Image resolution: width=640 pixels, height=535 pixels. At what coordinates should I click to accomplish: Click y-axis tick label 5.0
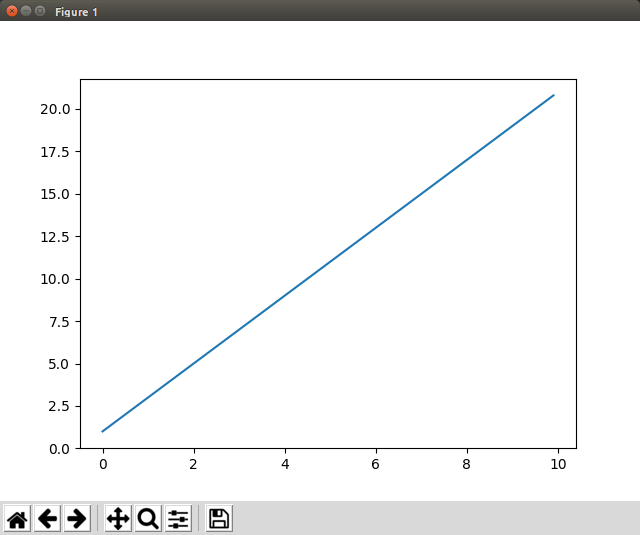click(59, 364)
